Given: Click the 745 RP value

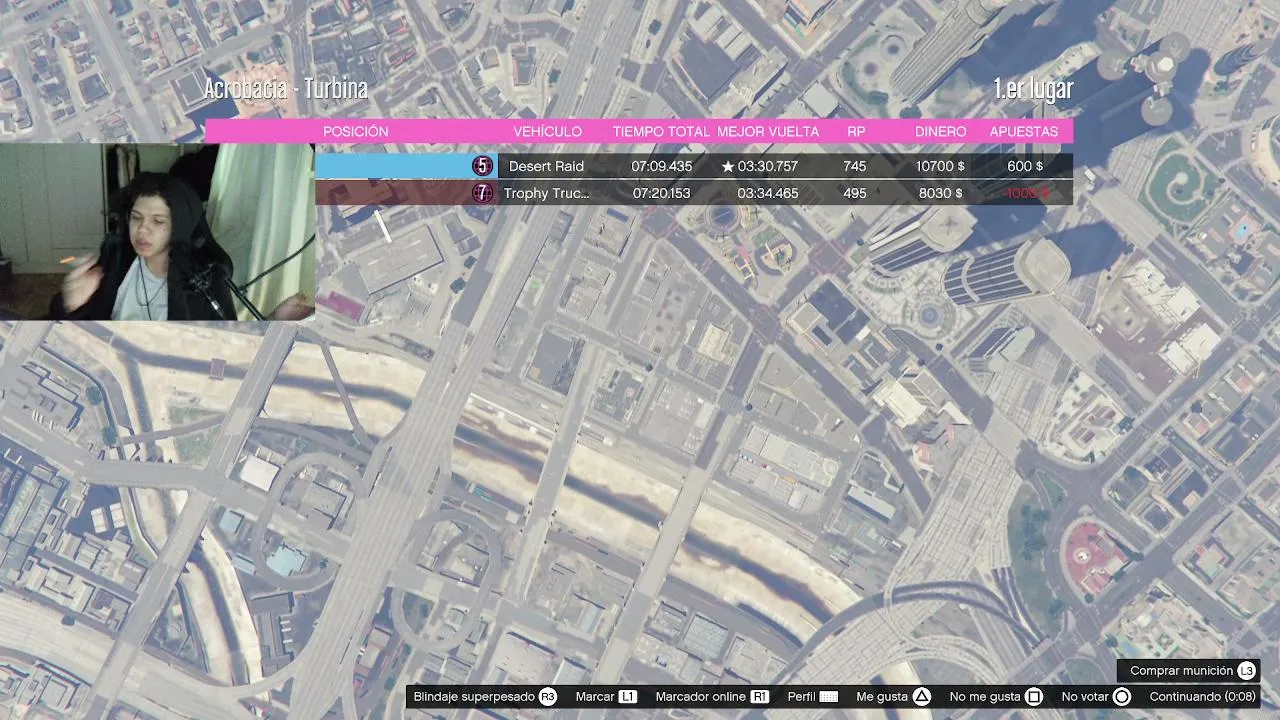Looking at the screenshot, I should 855,166.
